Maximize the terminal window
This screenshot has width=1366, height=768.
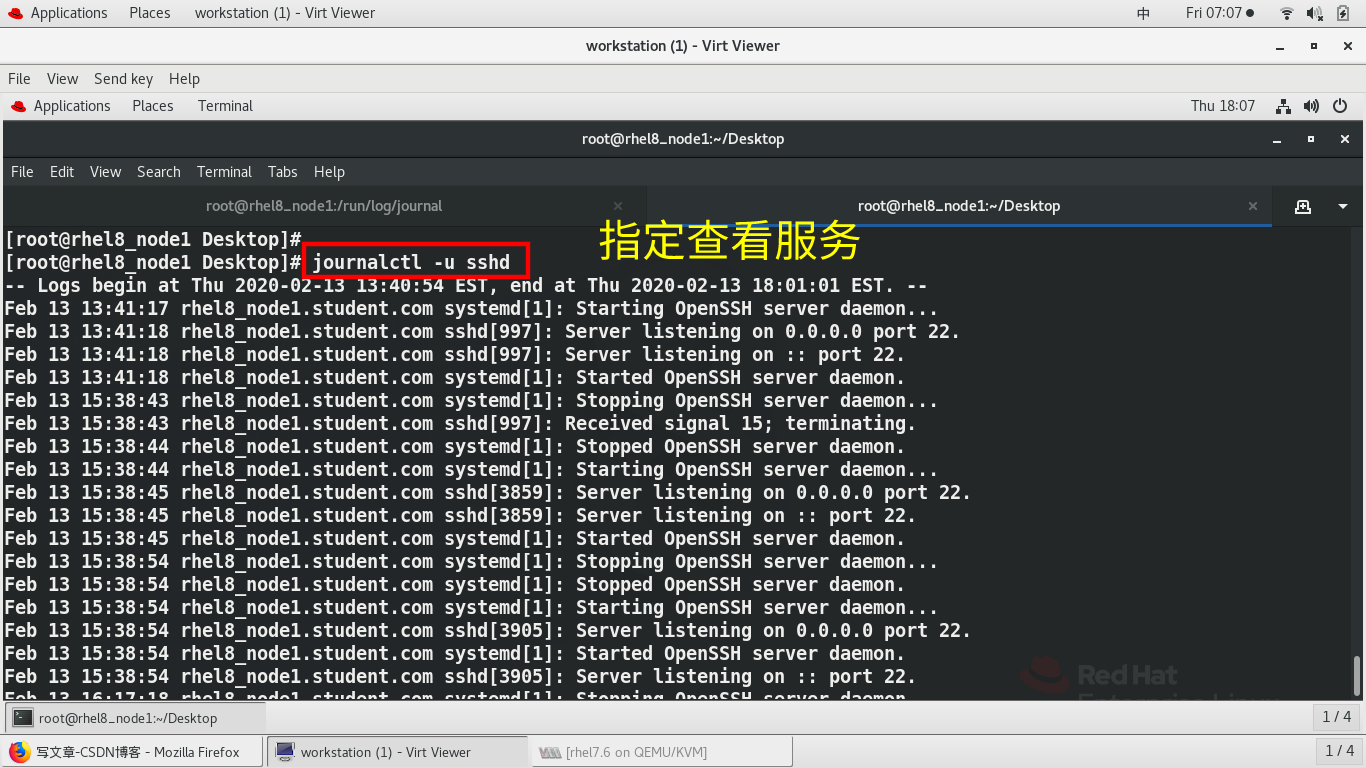pos(1311,139)
